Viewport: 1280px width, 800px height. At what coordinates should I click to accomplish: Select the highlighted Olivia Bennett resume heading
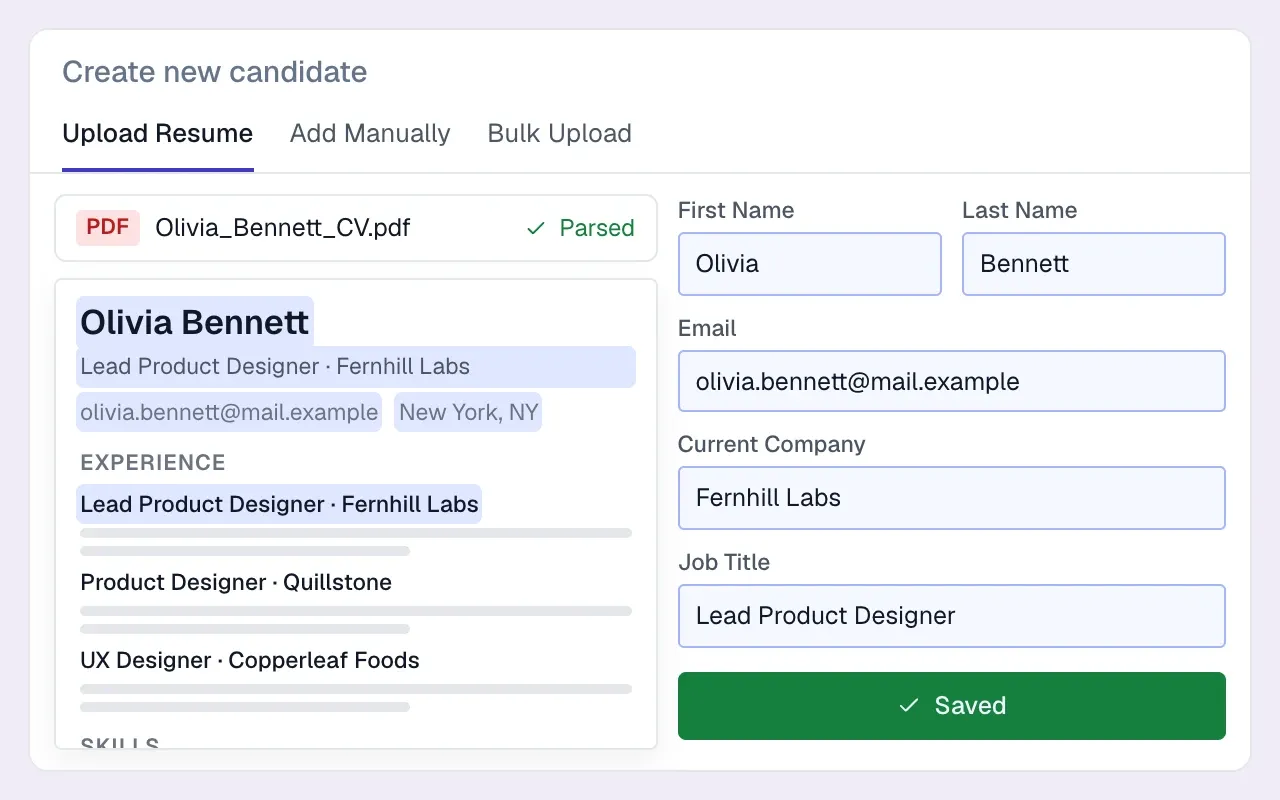[x=195, y=322]
